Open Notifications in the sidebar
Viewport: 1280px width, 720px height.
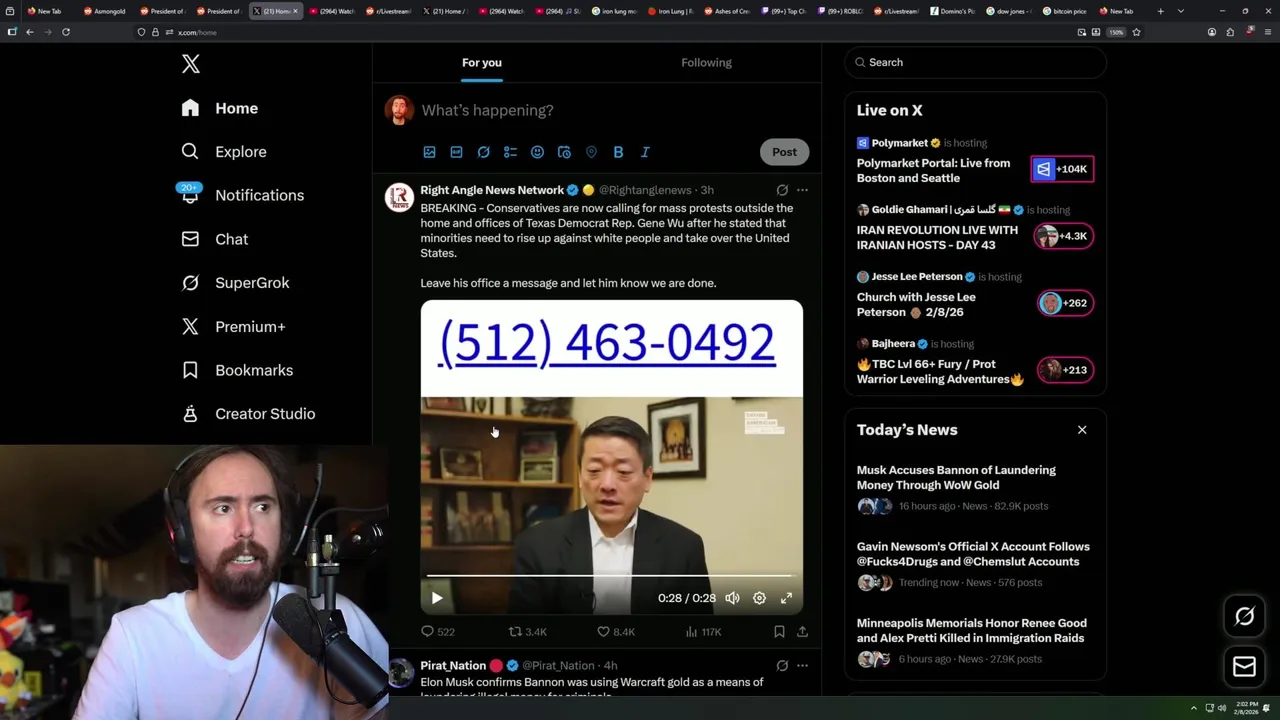click(x=242, y=195)
